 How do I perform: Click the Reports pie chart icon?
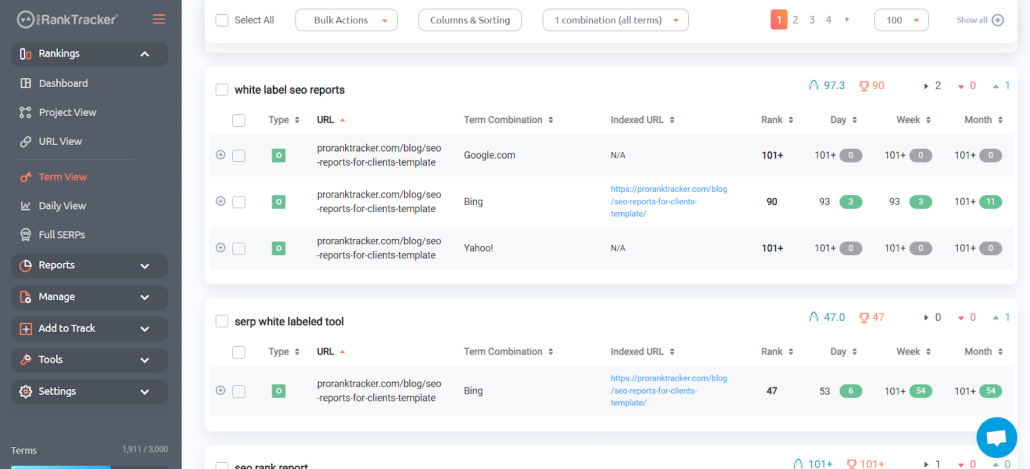pyautogui.click(x=26, y=265)
